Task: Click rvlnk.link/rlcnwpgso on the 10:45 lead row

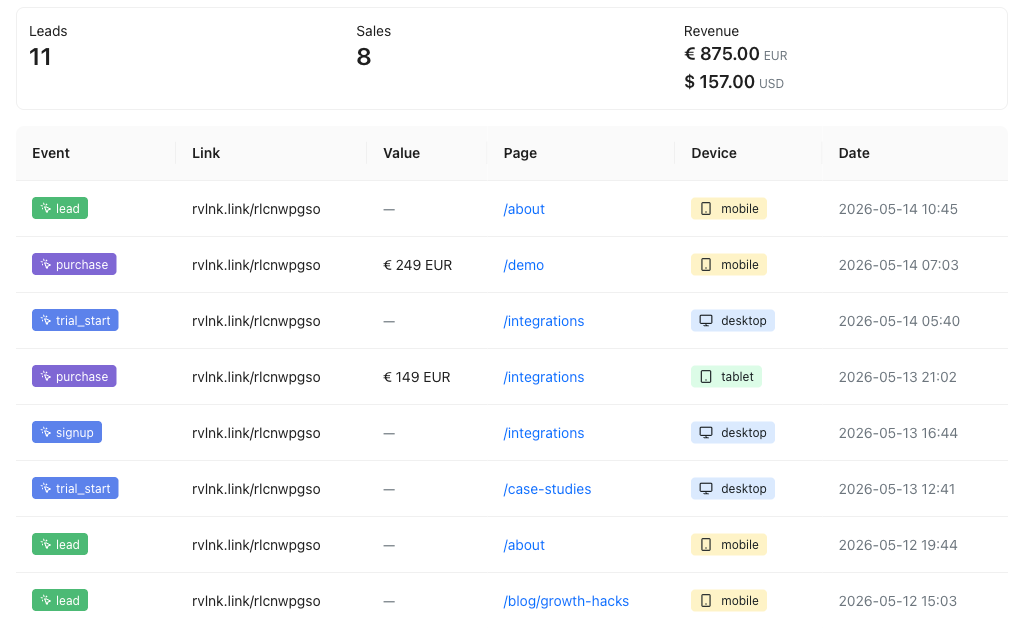Action: coord(256,210)
